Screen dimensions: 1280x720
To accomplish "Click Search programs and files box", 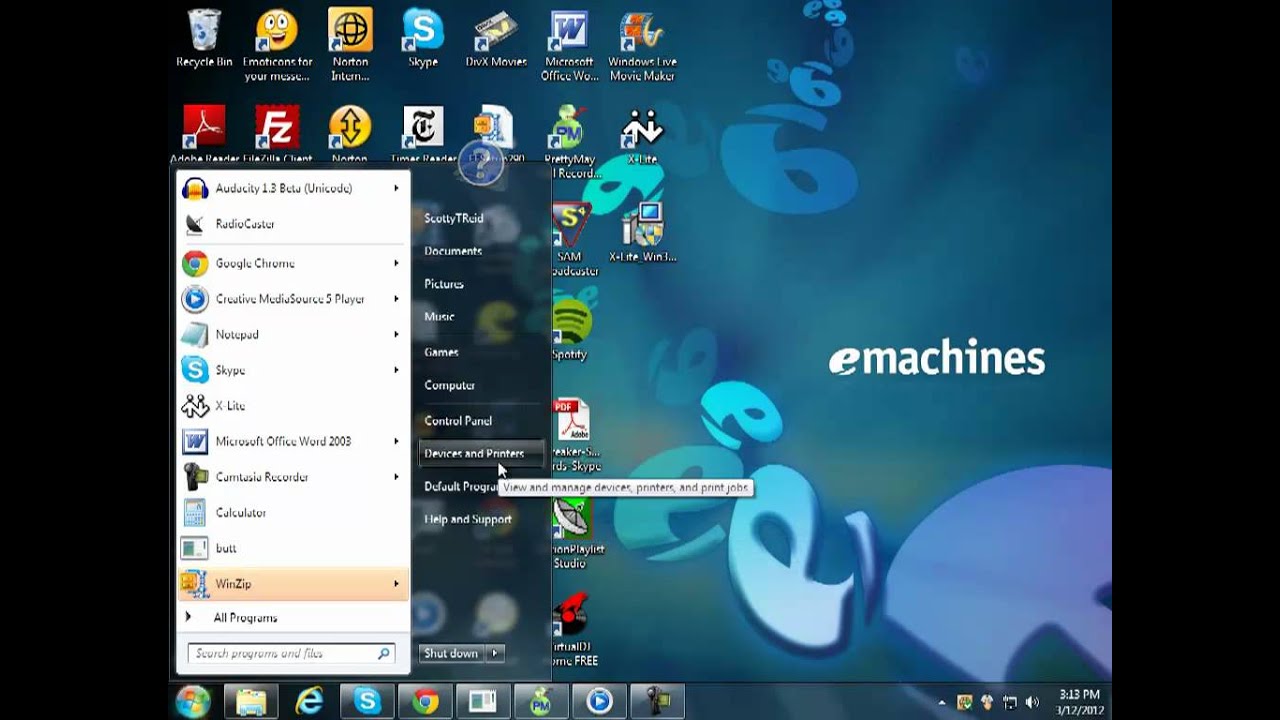I will pos(292,654).
